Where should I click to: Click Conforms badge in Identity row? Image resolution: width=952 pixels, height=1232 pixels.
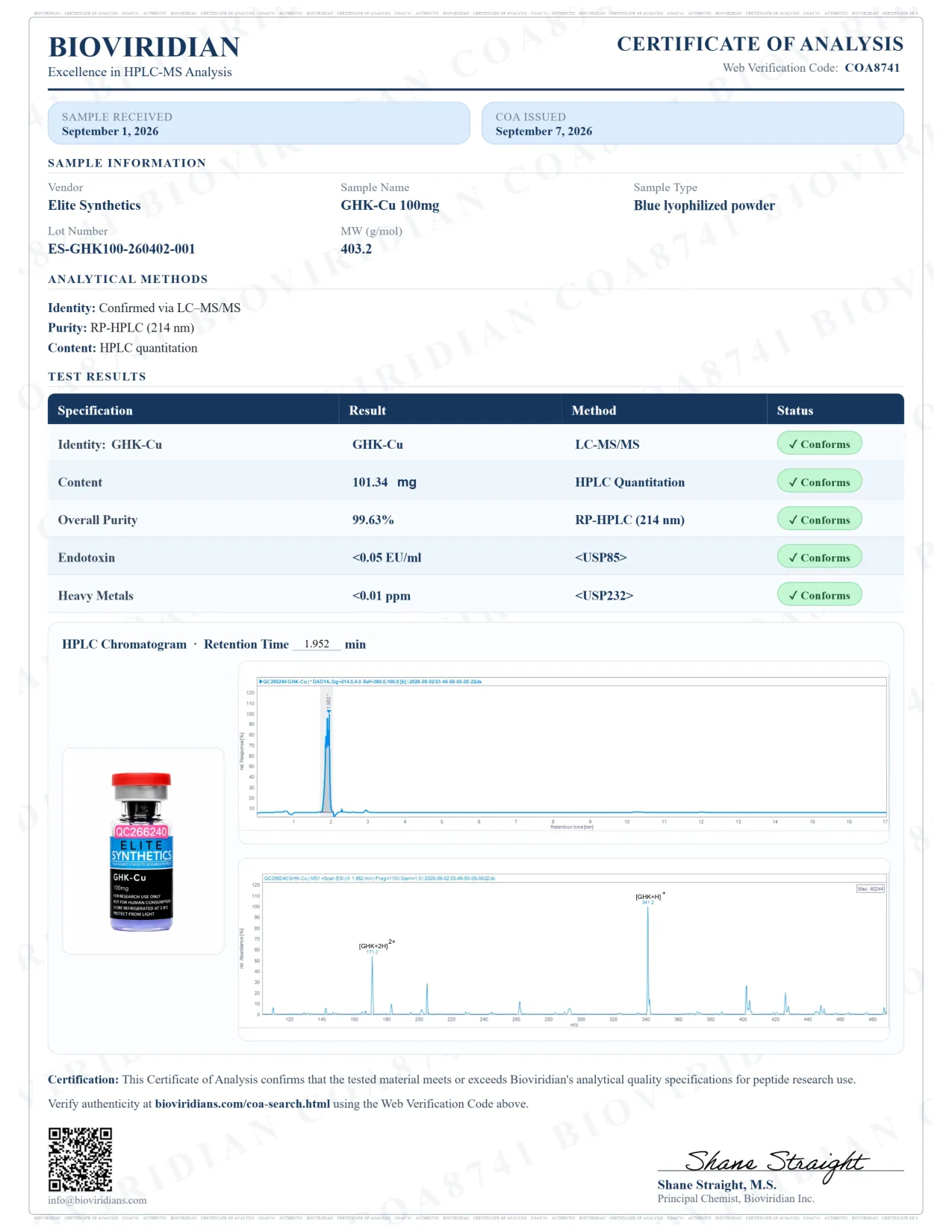point(819,444)
